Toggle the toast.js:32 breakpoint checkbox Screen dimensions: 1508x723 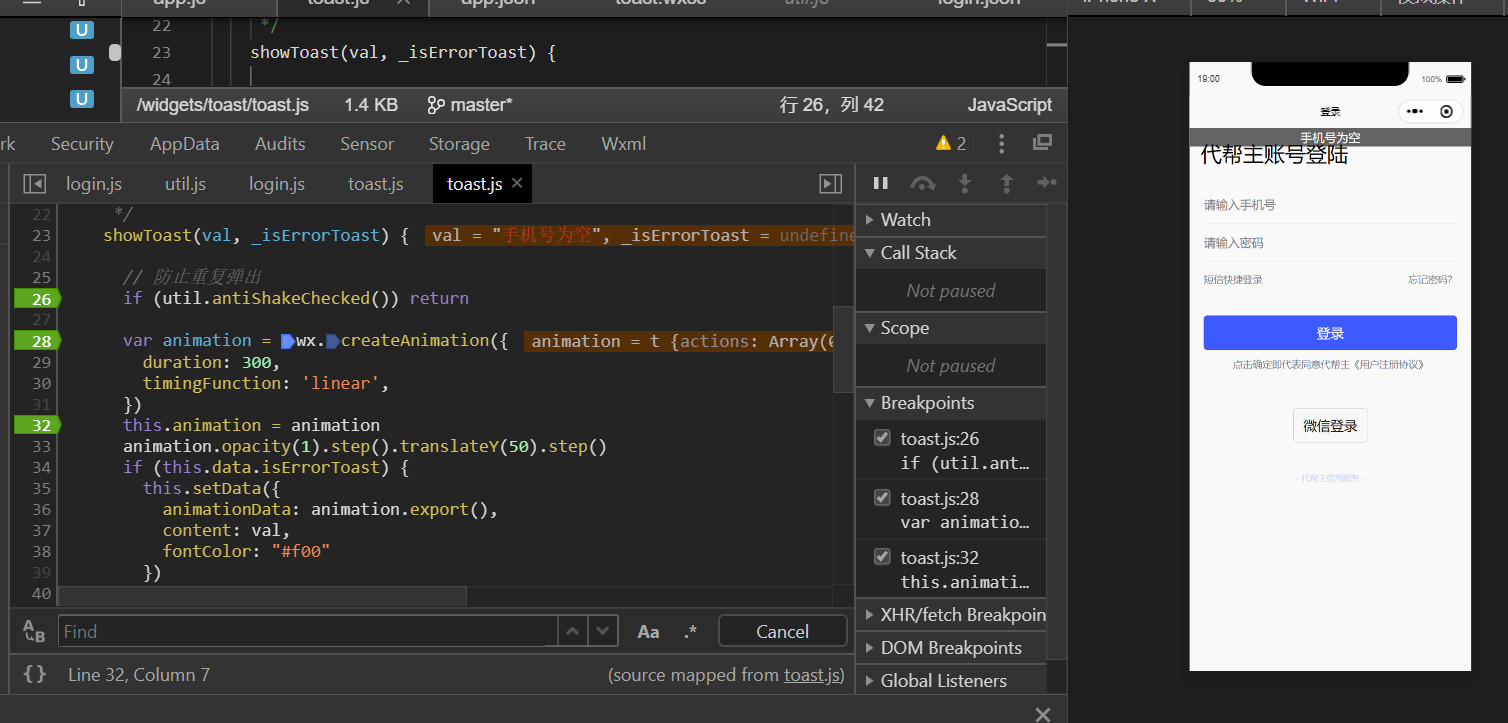[882, 557]
